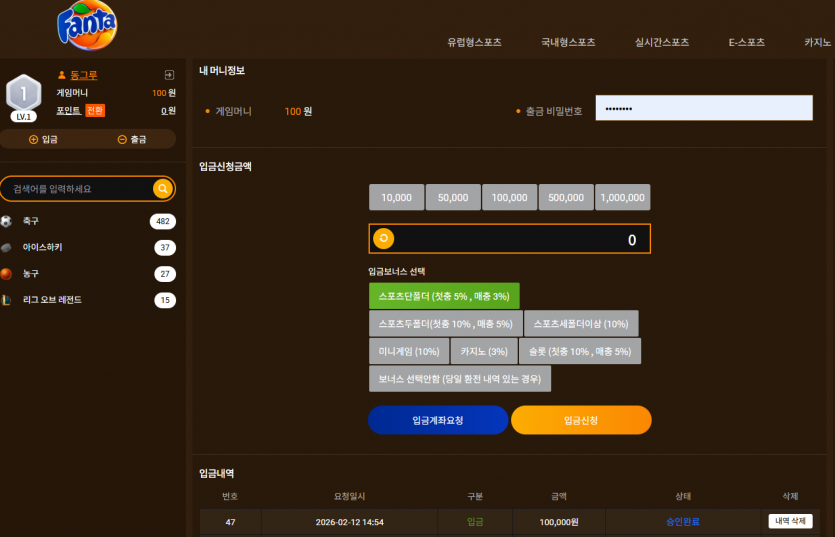Add 100,000 quick amount
The width and height of the screenshot is (835, 537).
[x=510, y=197]
